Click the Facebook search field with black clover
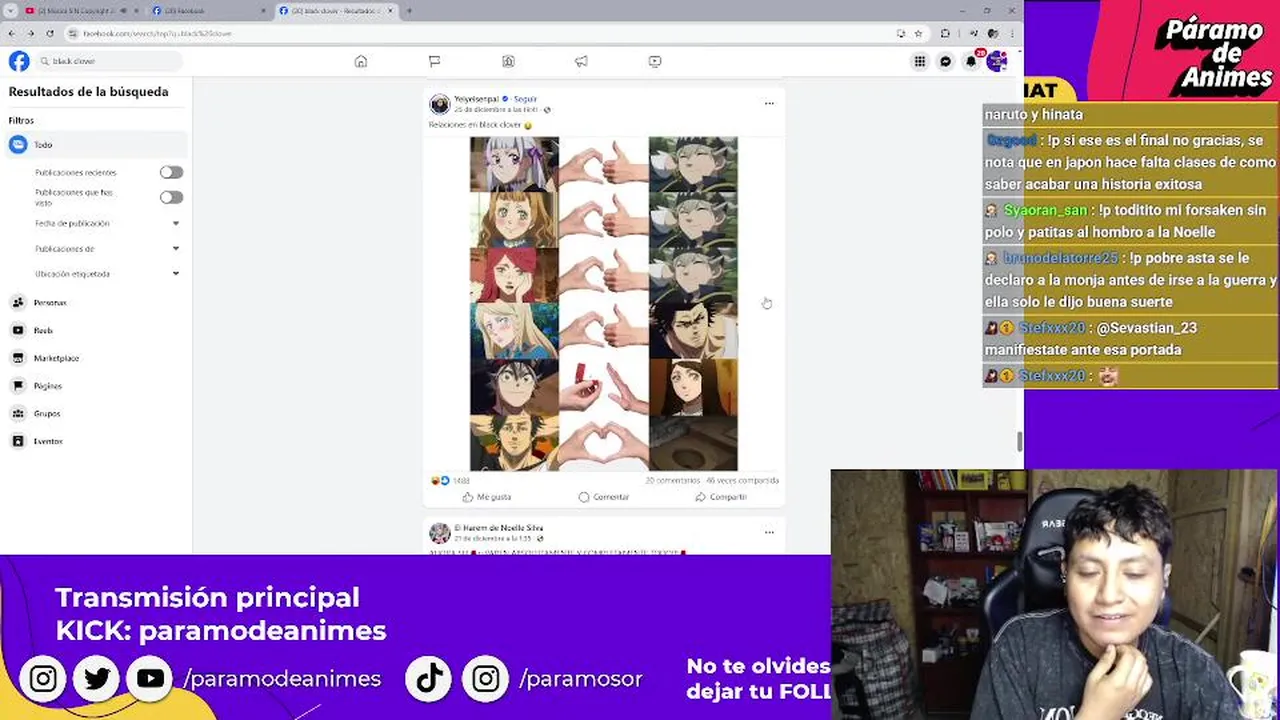This screenshot has width=1280, height=720. pyautogui.click(x=109, y=61)
